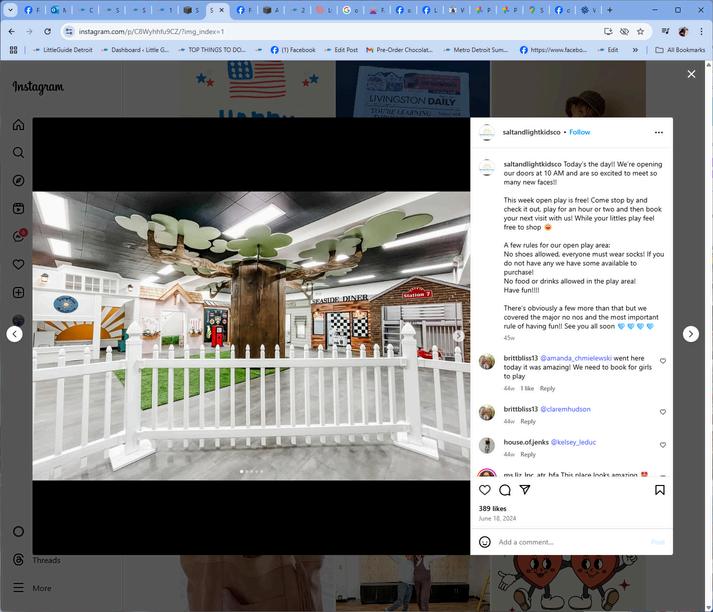Save post with the bookmark icon
Screen dimensions: 713x612
coord(660,490)
